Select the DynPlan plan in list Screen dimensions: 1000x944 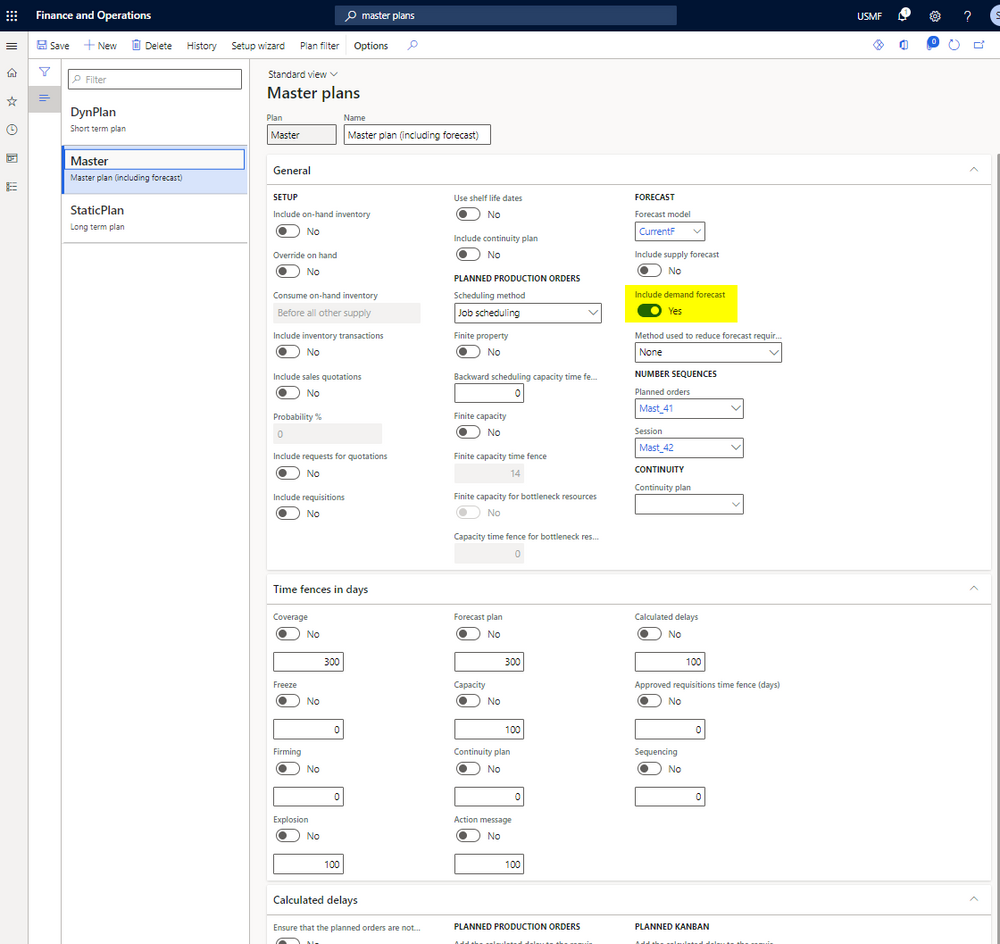[x=155, y=119]
